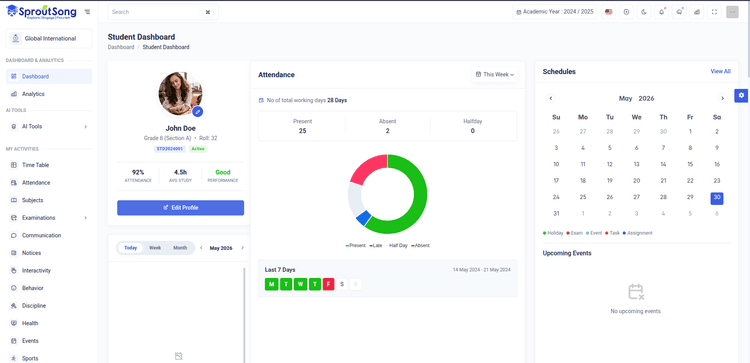The width and height of the screenshot is (750, 363).
Task: Open the notifications bell
Action: [662, 12]
